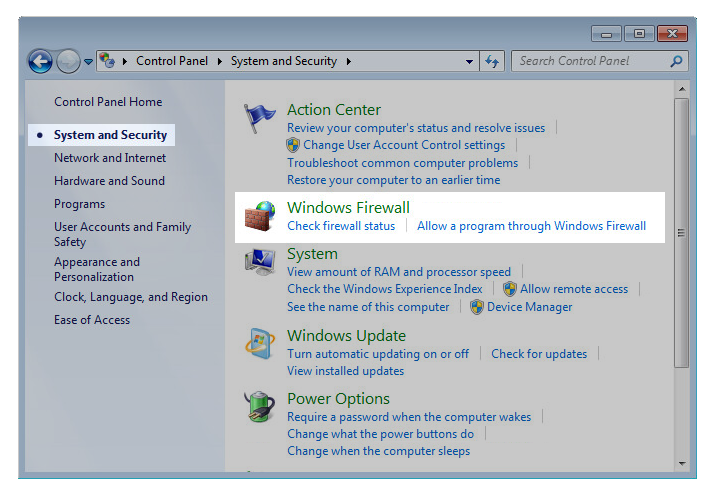
Task: Click the scrollbar up arrow
Action: pos(682,89)
